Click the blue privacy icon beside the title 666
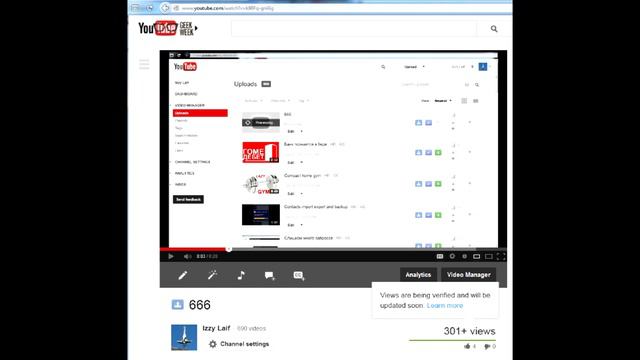Image resolution: width=640 pixels, height=360 pixels. 178,304
